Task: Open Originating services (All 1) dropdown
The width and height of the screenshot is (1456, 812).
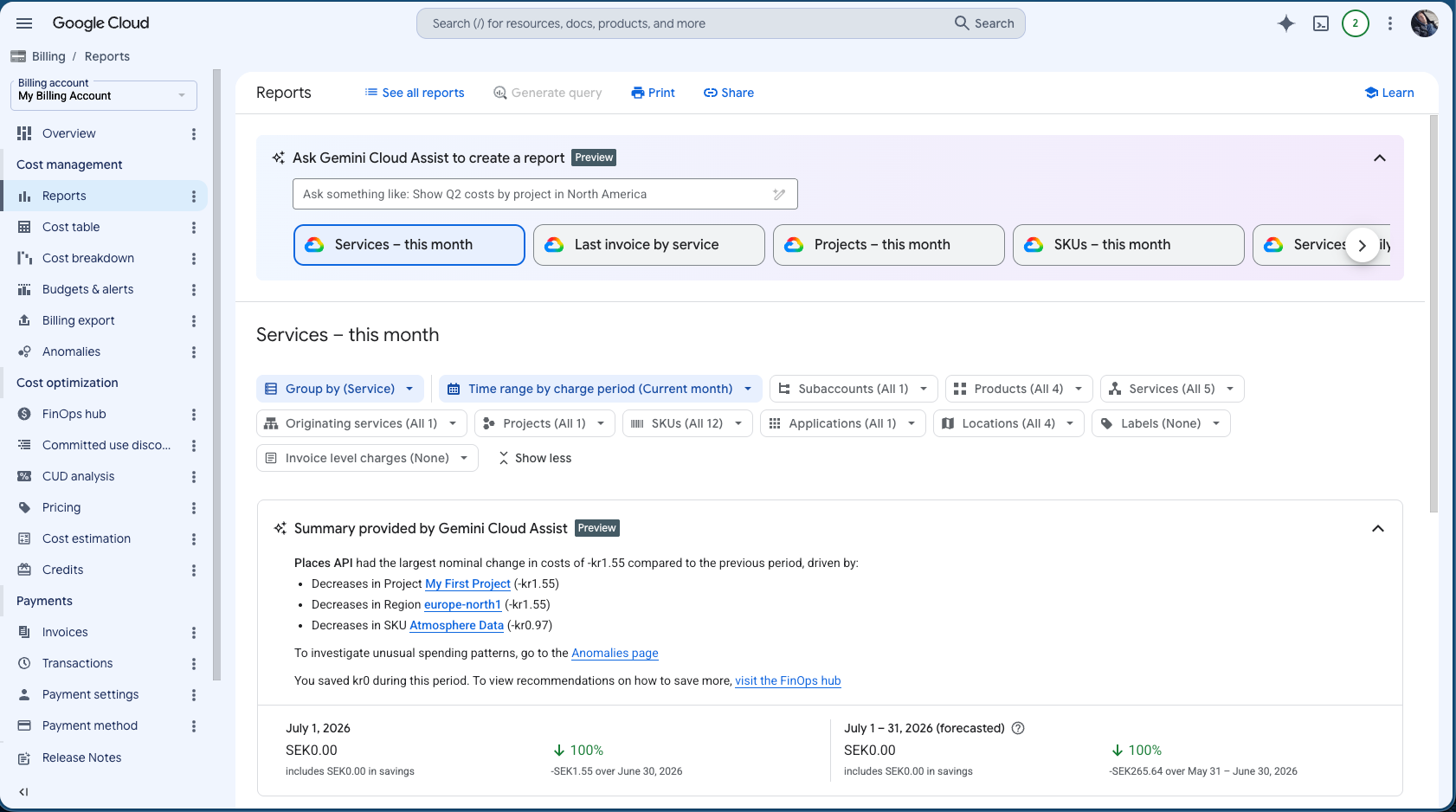Action: (362, 423)
